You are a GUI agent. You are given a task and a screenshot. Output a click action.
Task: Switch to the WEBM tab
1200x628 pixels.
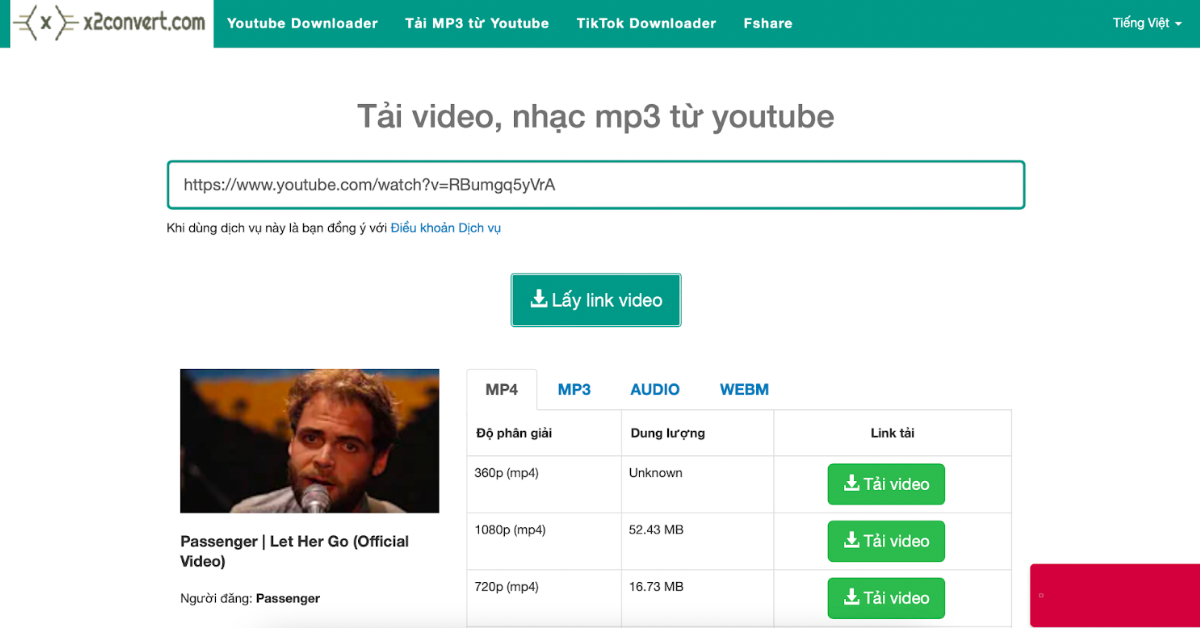(x=744, y=389)
